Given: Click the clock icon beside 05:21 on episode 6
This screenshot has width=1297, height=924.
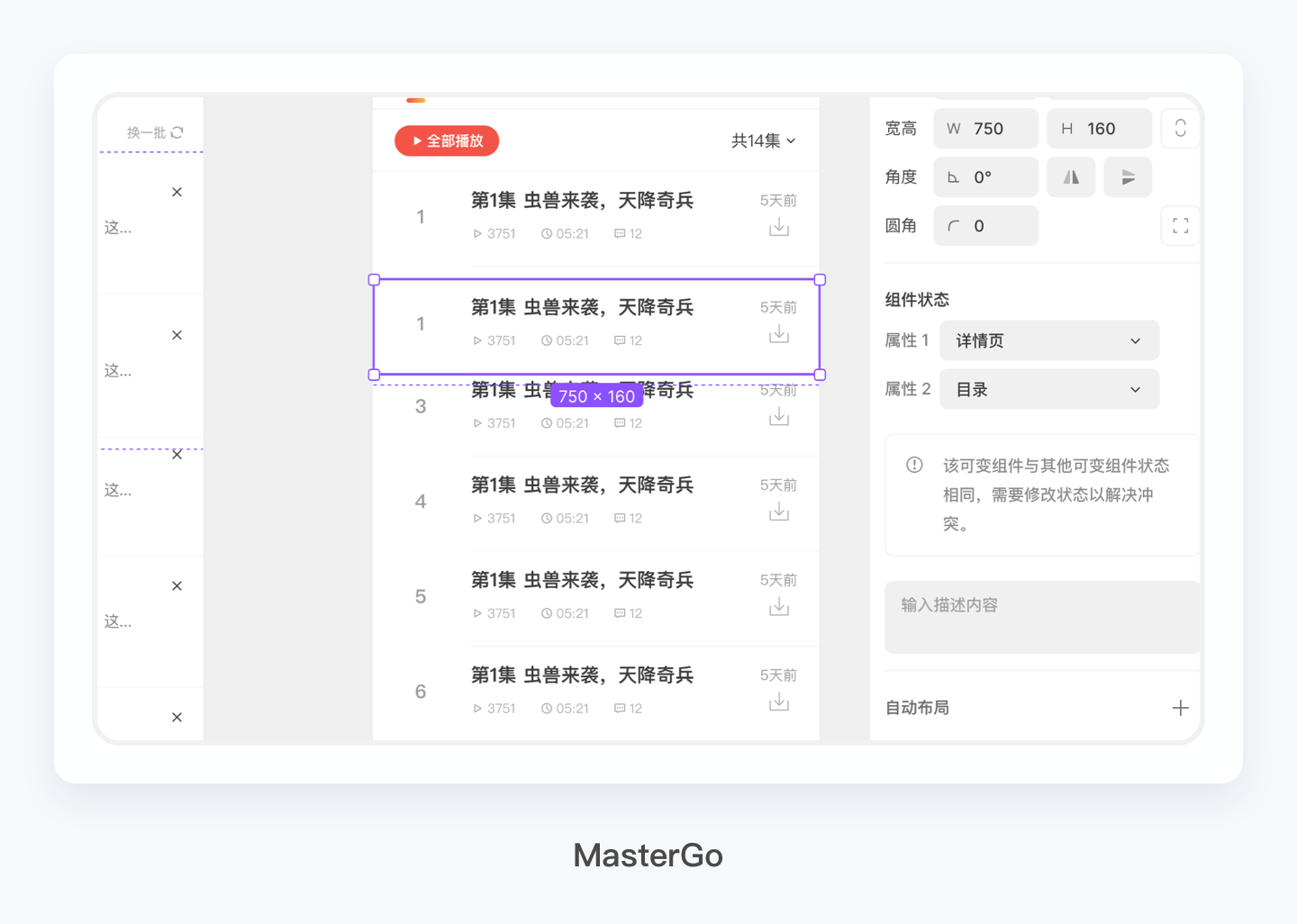Looking at the screenshot, I should tap(546, 708).
